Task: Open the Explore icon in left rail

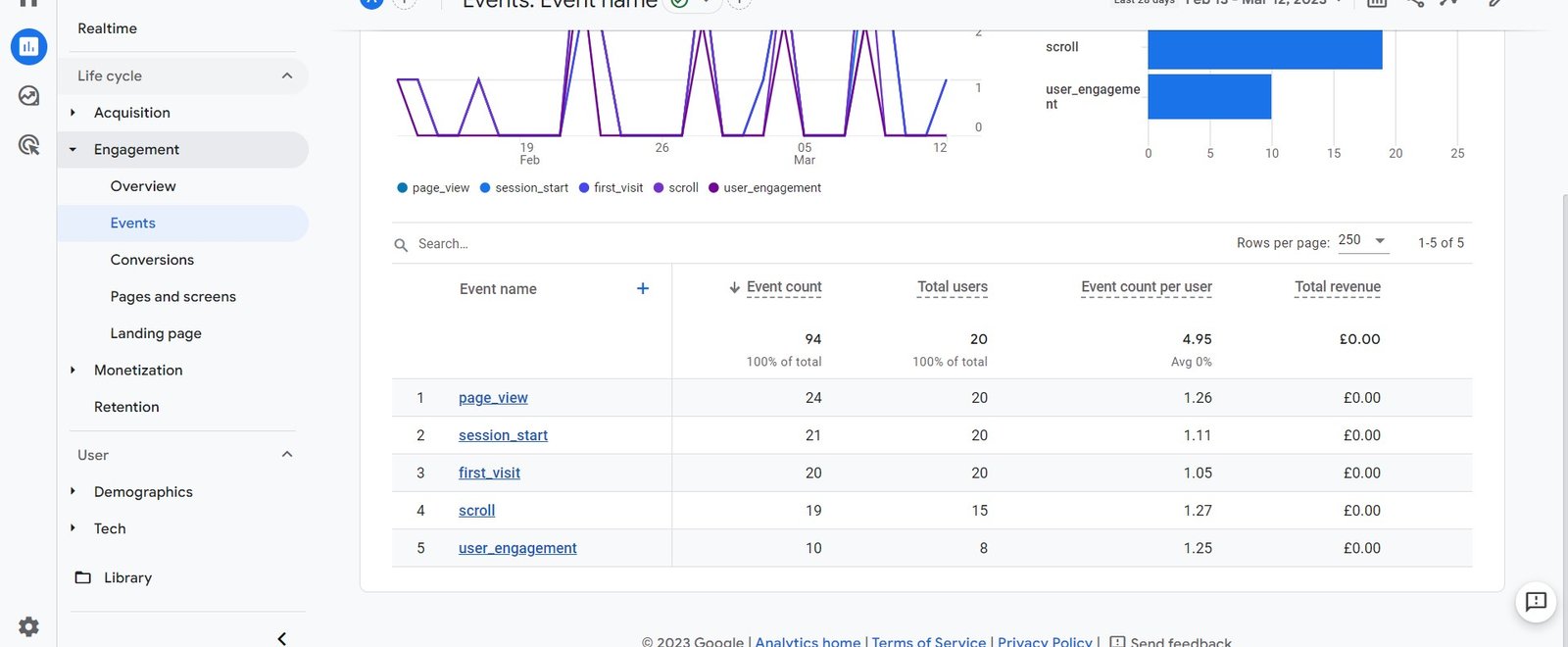Action: (28, 96)
